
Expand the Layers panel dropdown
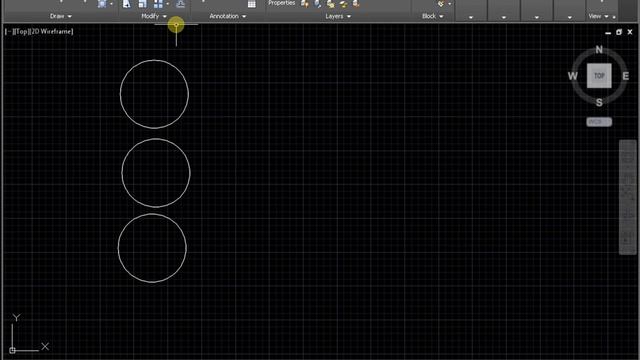(338, 16)
